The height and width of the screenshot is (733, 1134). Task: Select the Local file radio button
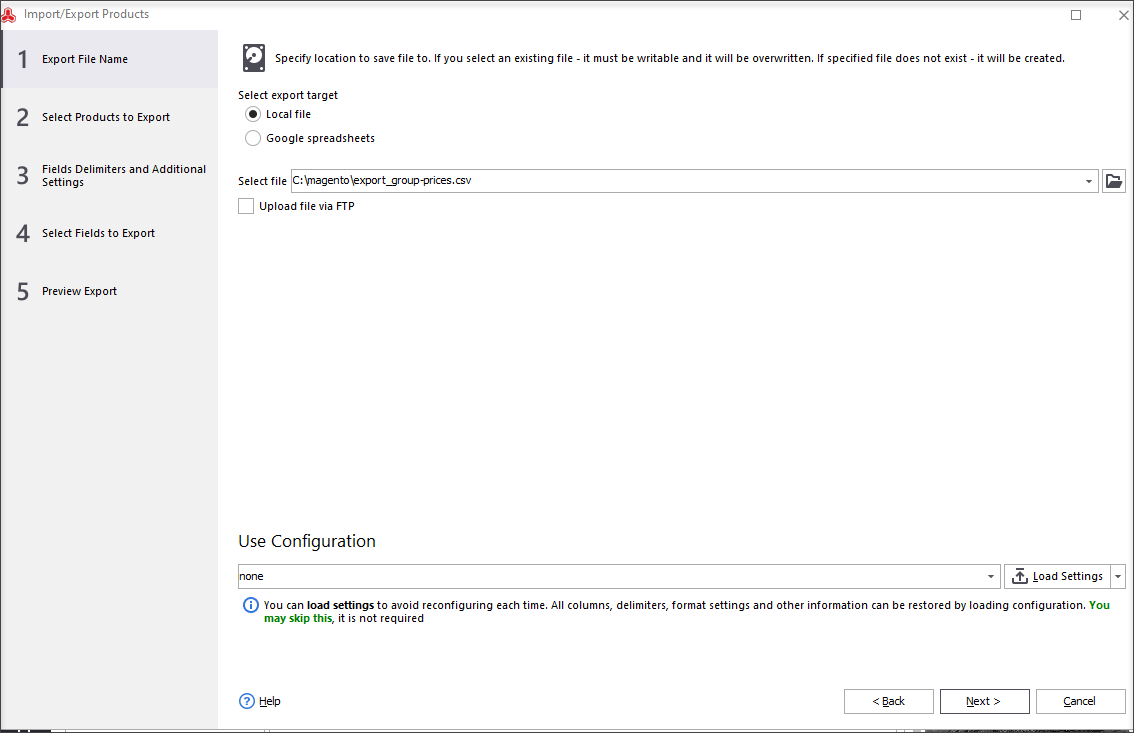coord(252,114)
